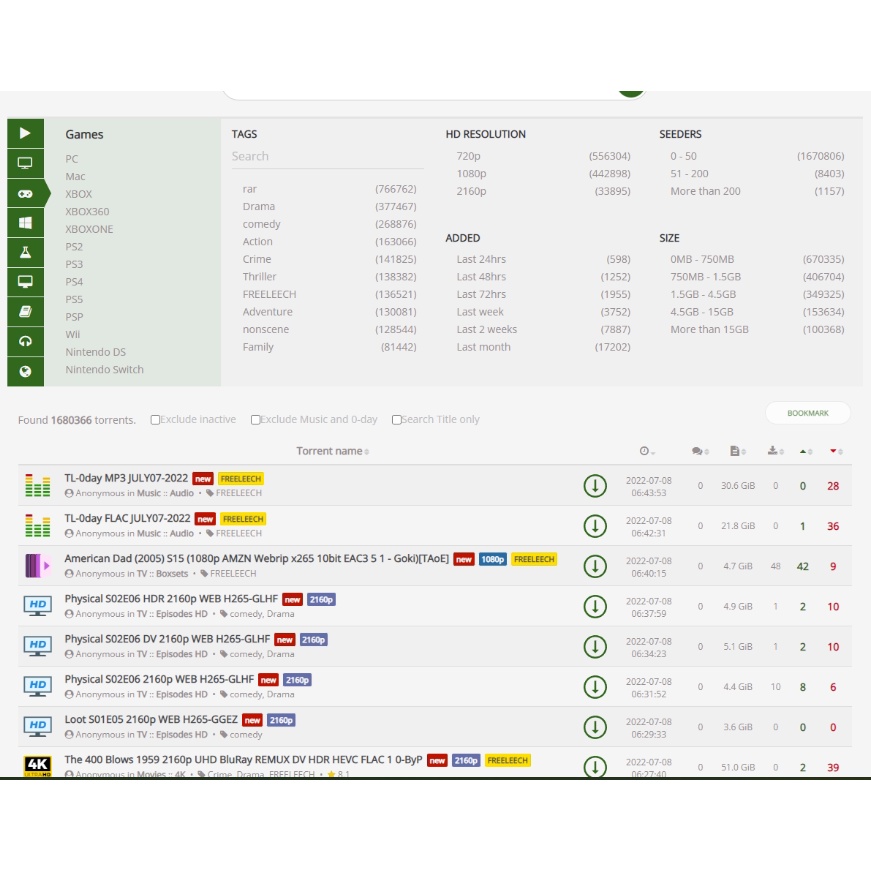The image size is (871, 871).
Task: Sort torrents by file size column
Action: point(737,451)
